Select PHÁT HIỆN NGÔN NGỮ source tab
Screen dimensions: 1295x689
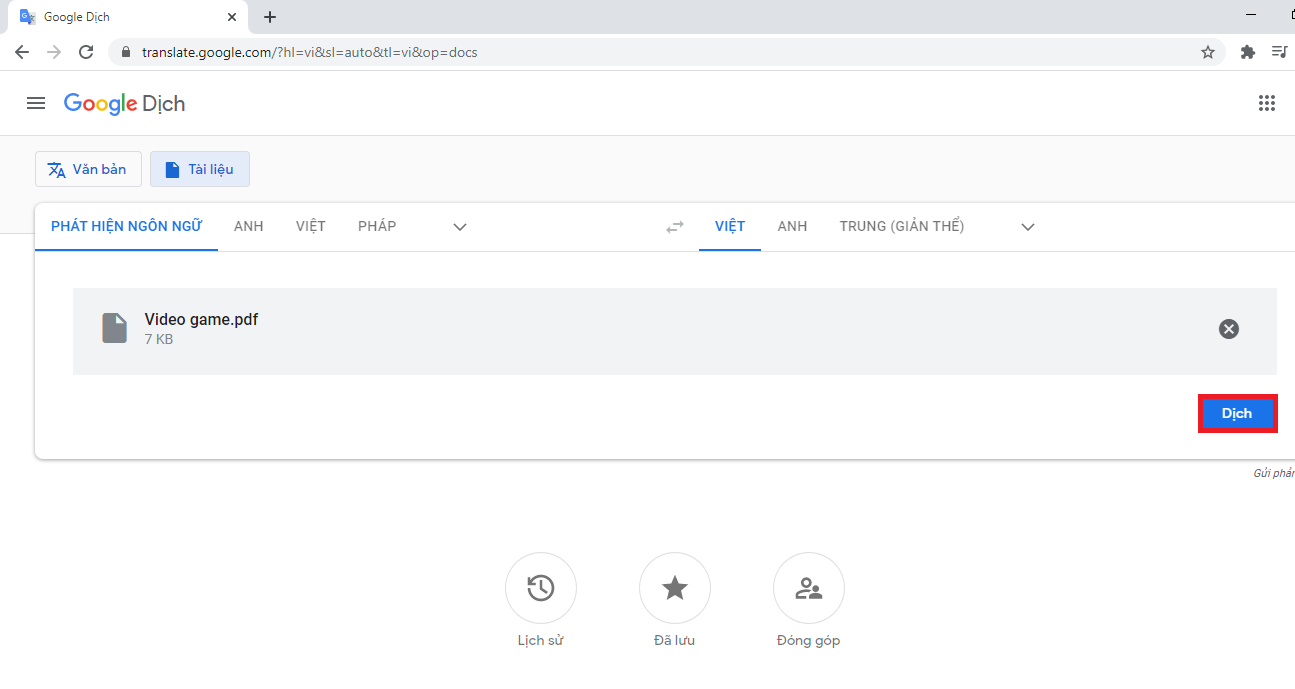coord(126,226)
